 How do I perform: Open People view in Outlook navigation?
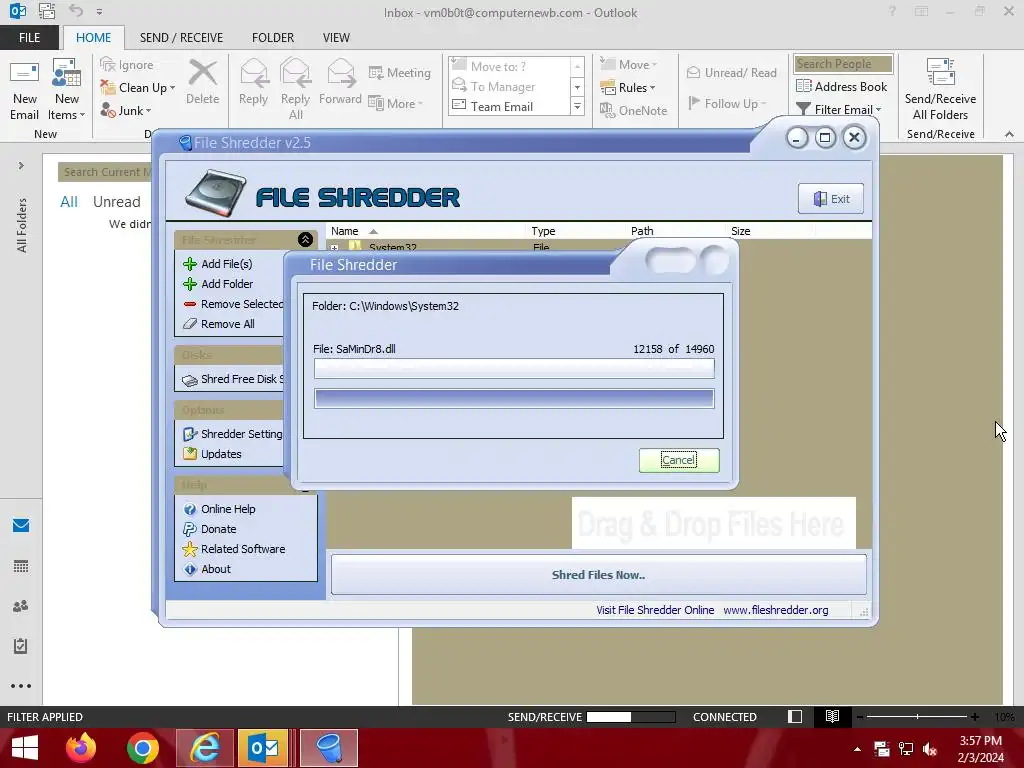pos(21,606)
